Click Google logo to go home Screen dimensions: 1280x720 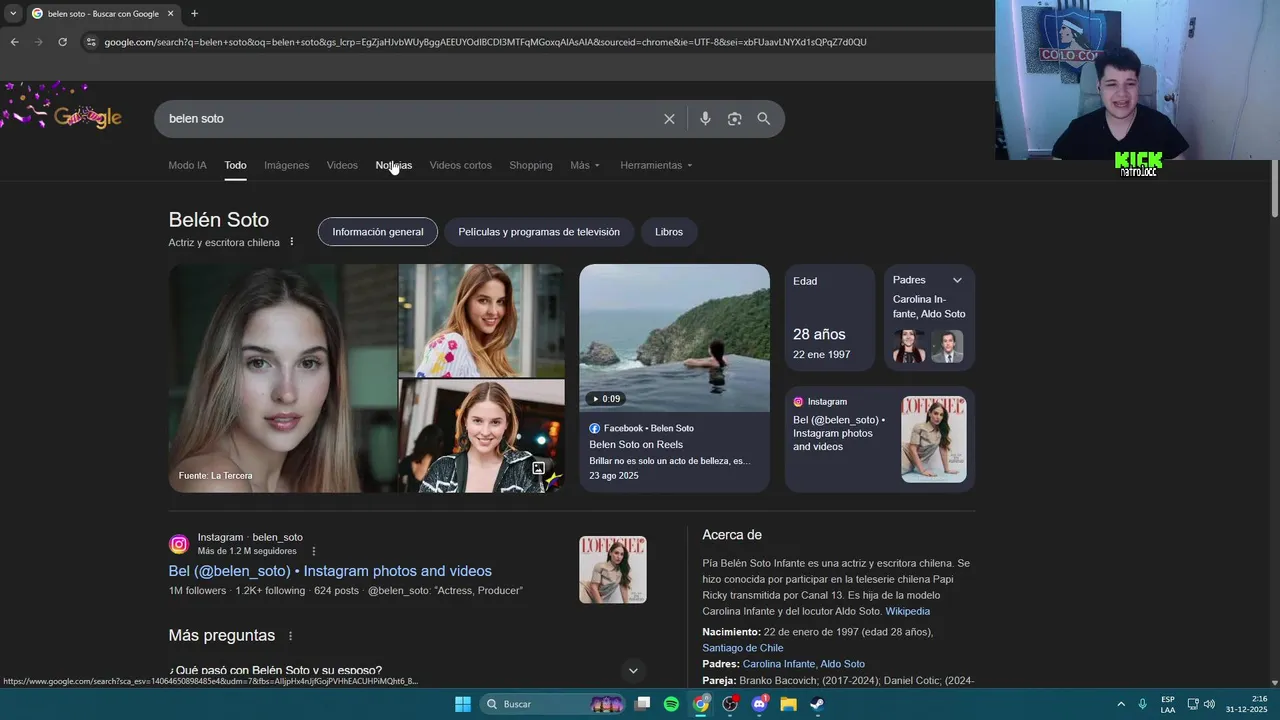pyautogui.click(x=88, y=117)
